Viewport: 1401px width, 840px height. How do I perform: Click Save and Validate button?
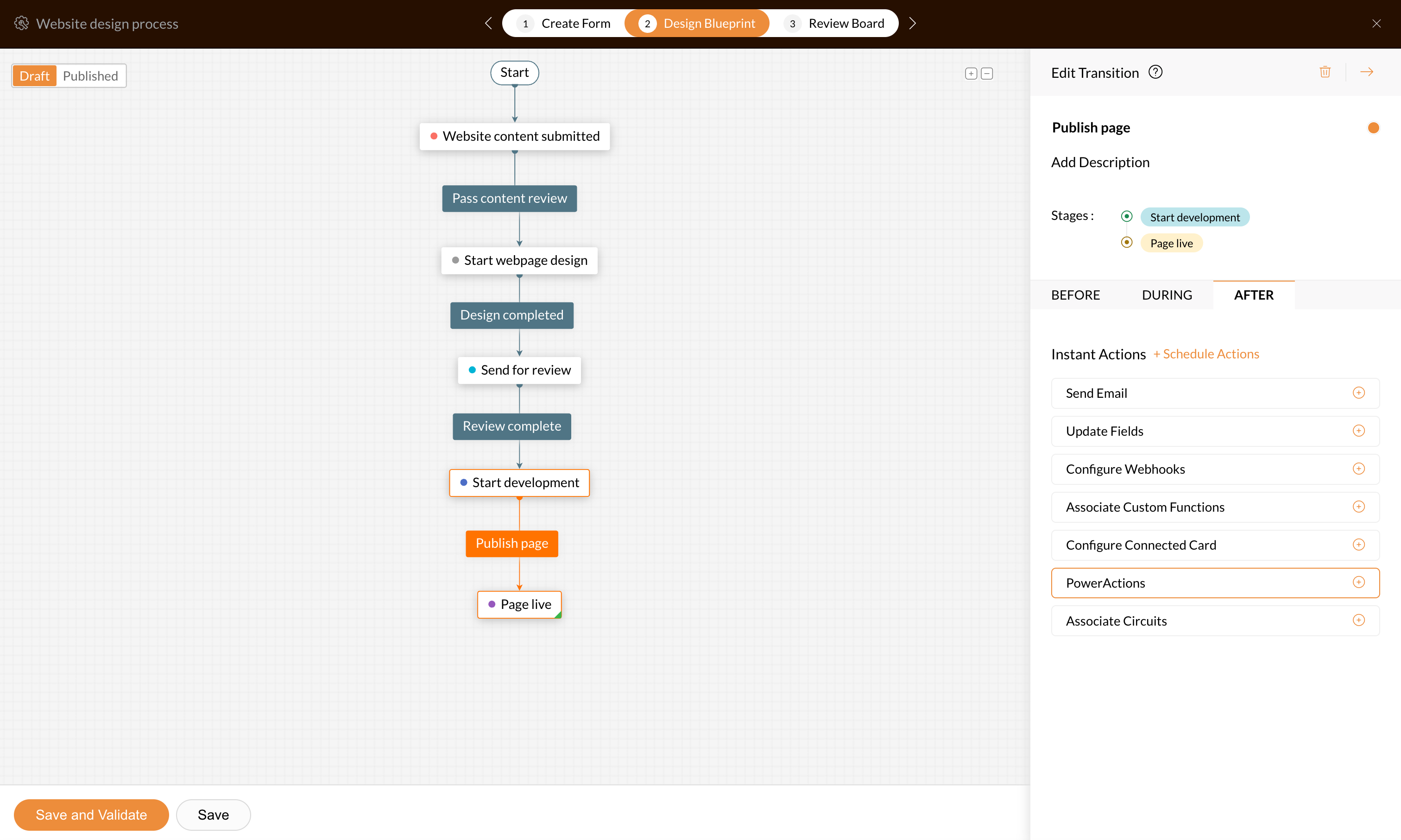coord(91,815)
